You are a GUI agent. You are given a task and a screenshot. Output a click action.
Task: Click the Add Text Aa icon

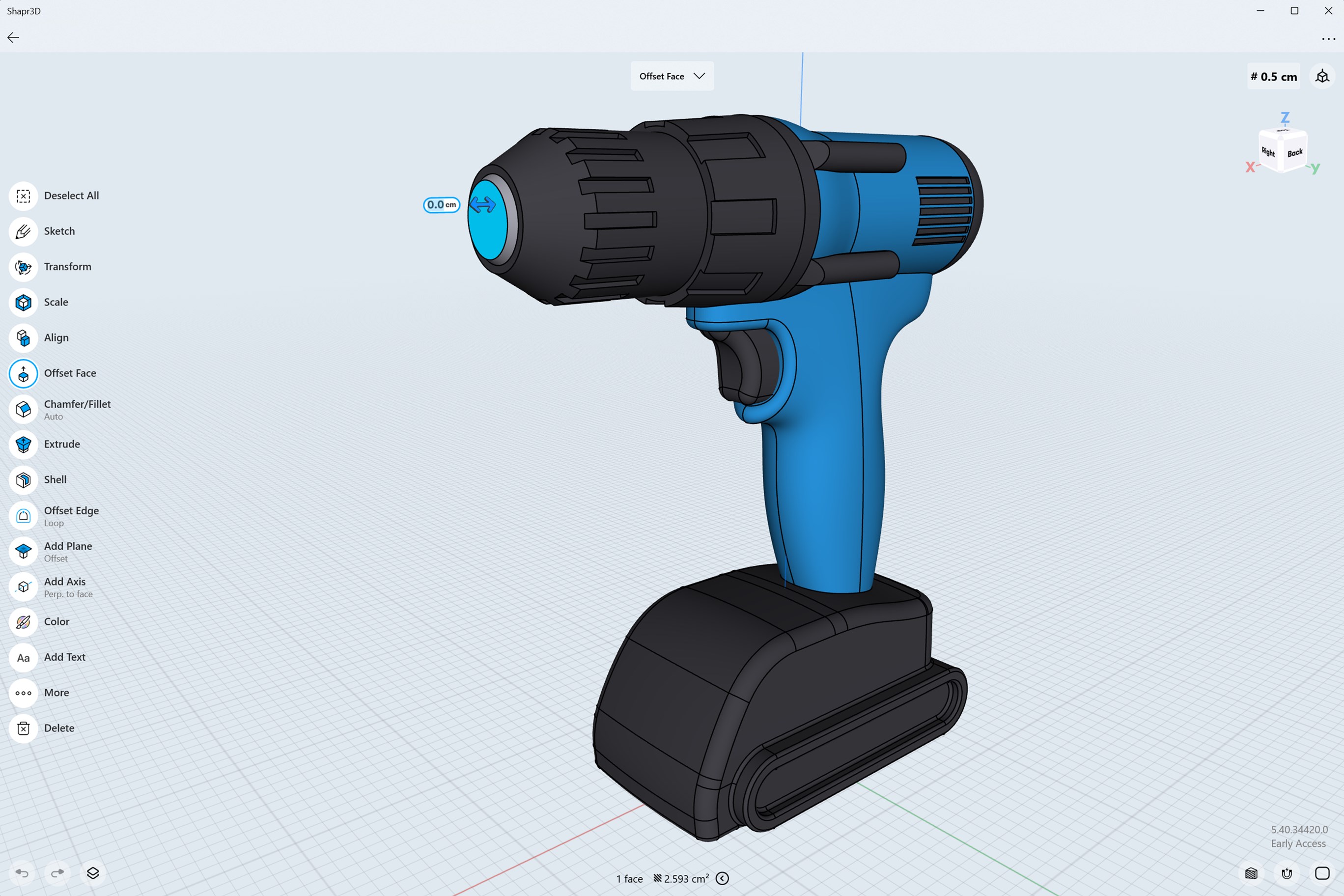pyautogui.click(x=24, y=658)
